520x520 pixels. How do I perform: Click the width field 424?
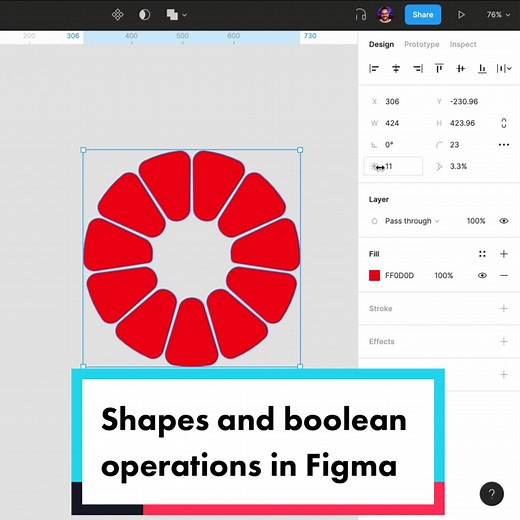[392, 123]
